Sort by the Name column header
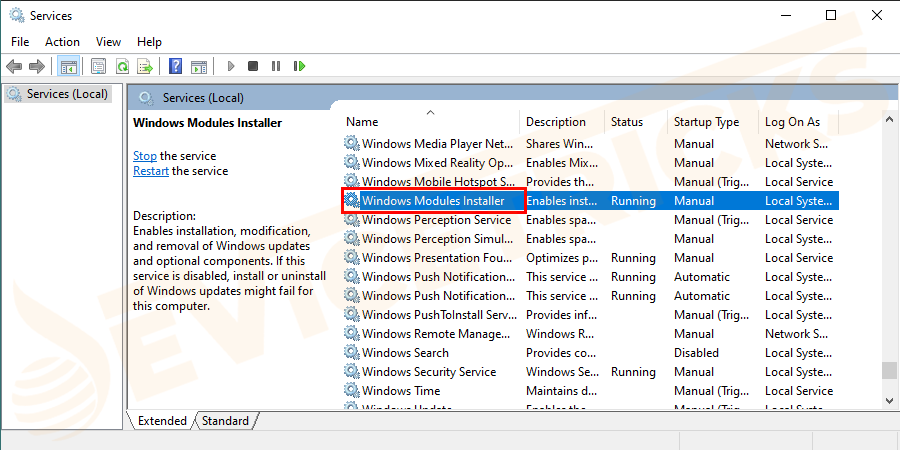Image resolution: width=900 pixels, height=450 pixels. [x=430, y=122]
